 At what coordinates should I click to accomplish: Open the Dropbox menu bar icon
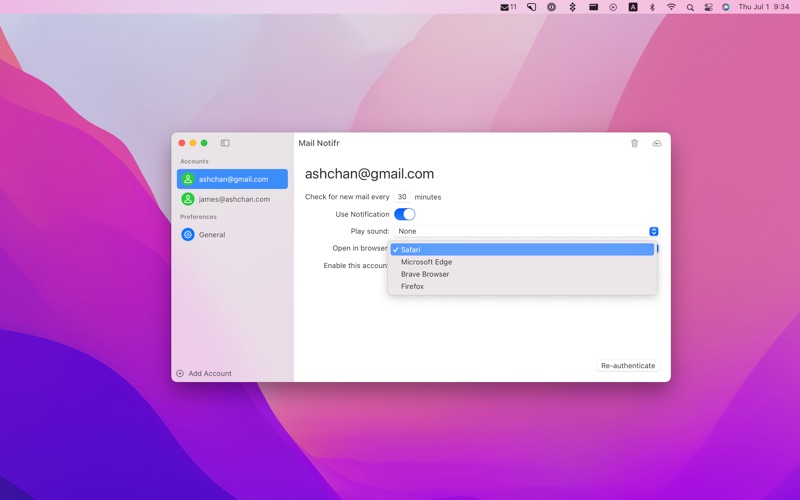coord(572,7)
